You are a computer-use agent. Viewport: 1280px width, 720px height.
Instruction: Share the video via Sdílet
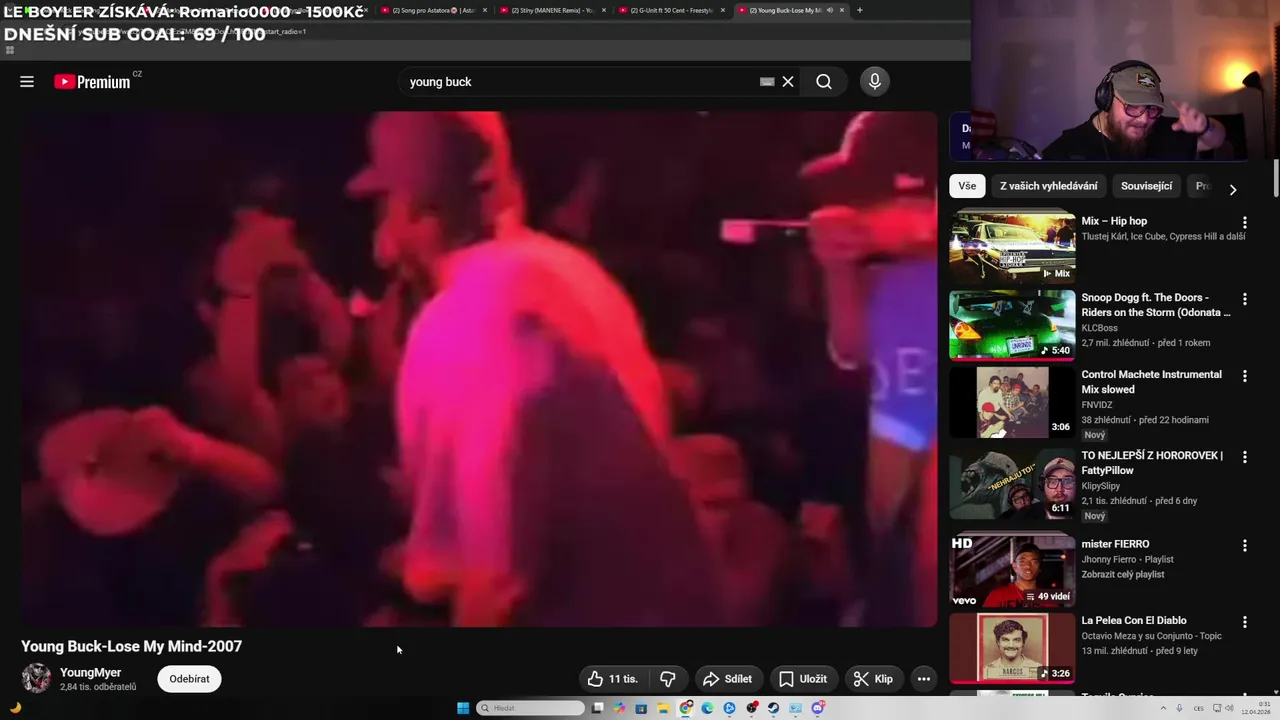728,679
